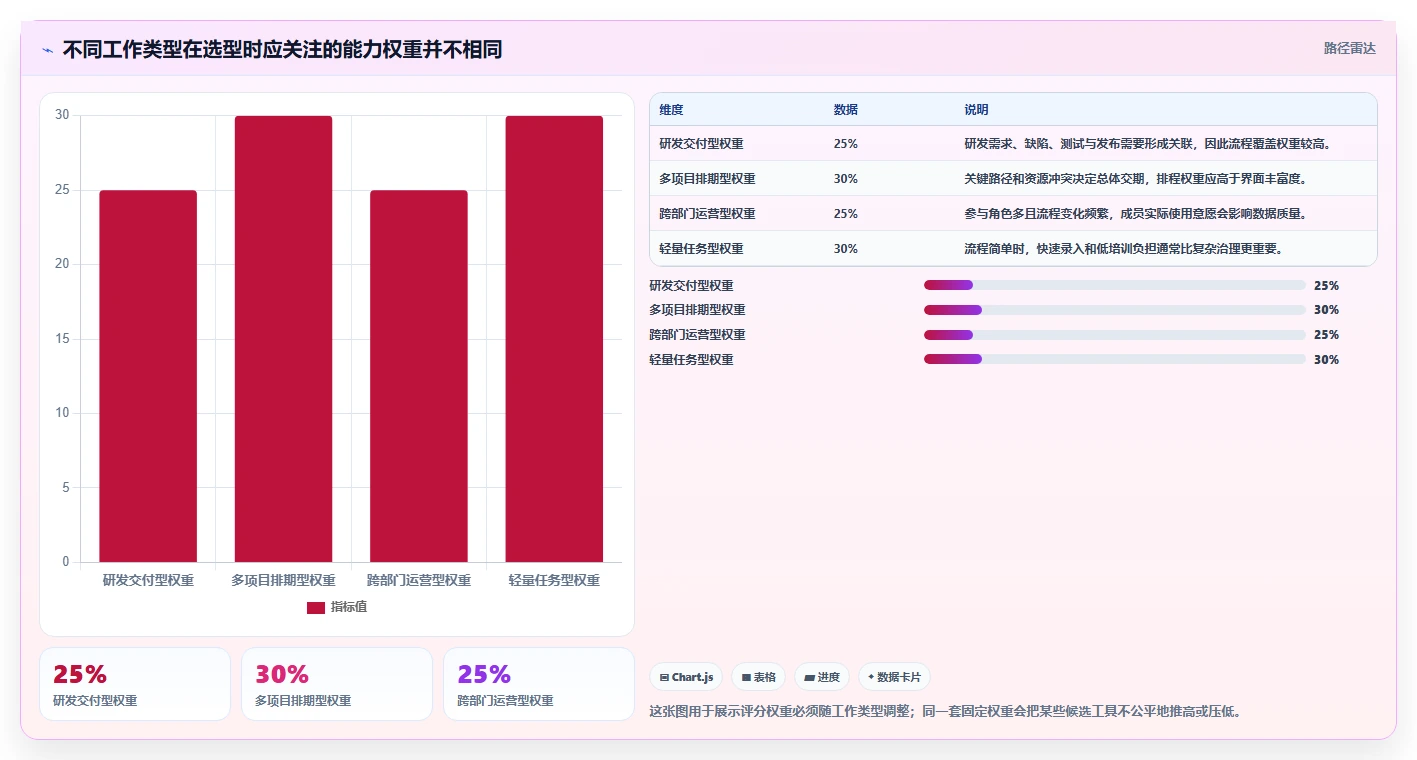Click the 多项目排期型权重 progress bar

pyautogui.click(x=1115, y=310)
